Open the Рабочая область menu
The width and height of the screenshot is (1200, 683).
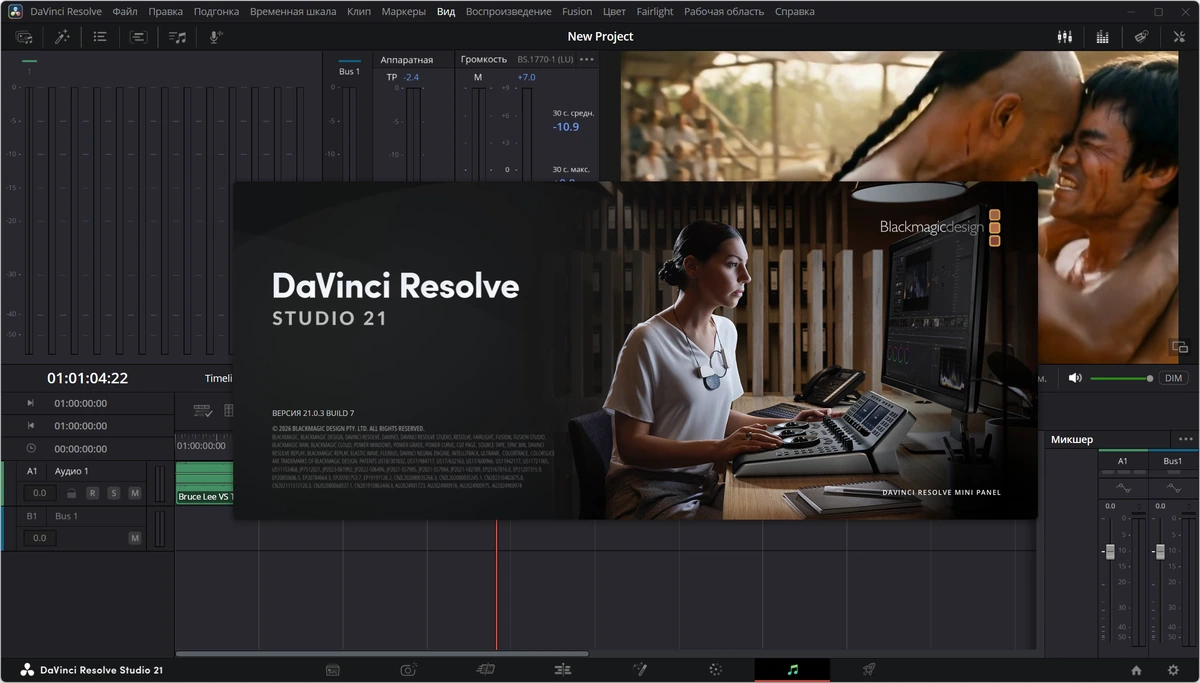click(x=724, y=12)
